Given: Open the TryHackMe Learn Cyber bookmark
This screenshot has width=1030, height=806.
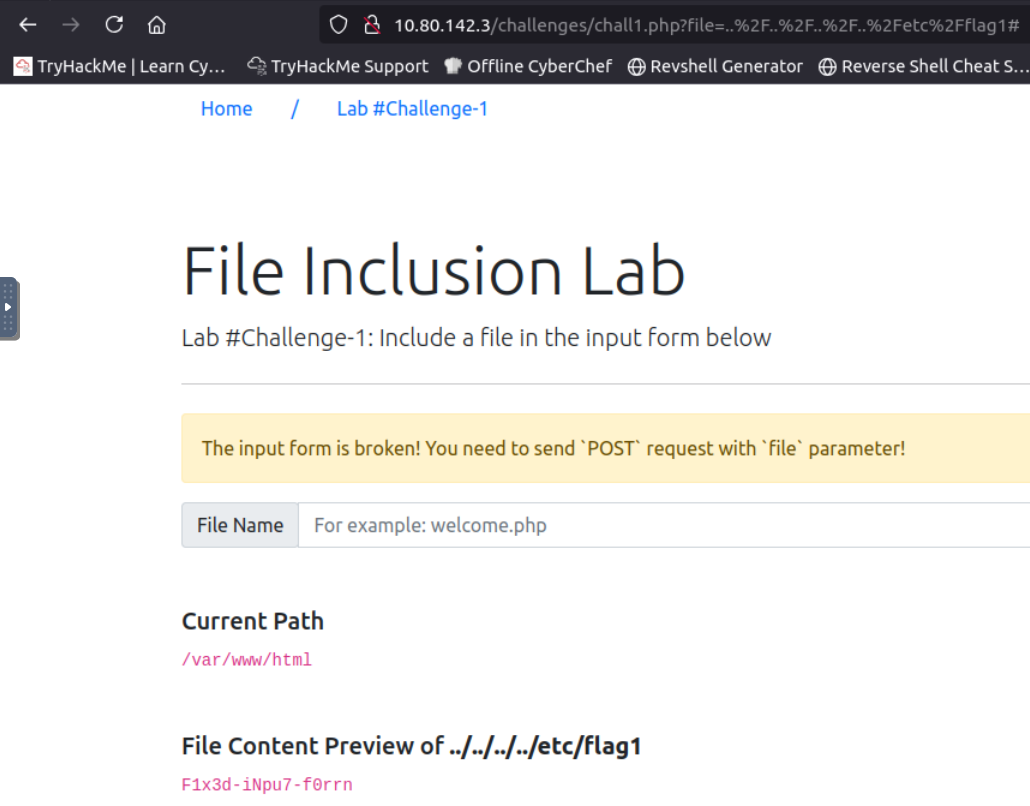Looking at the screenshot, I should (x=120, y=66).
